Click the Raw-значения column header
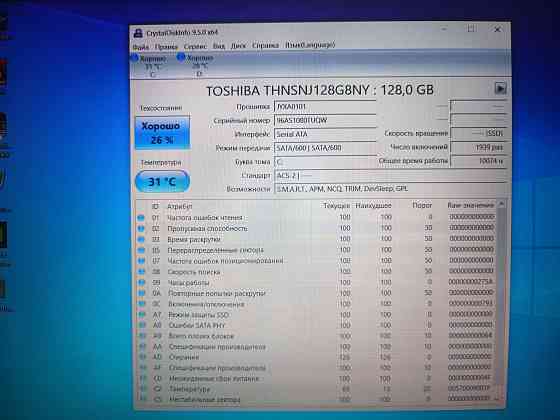Viewport: 560px width, 420px height. click(x=470, y=205)
